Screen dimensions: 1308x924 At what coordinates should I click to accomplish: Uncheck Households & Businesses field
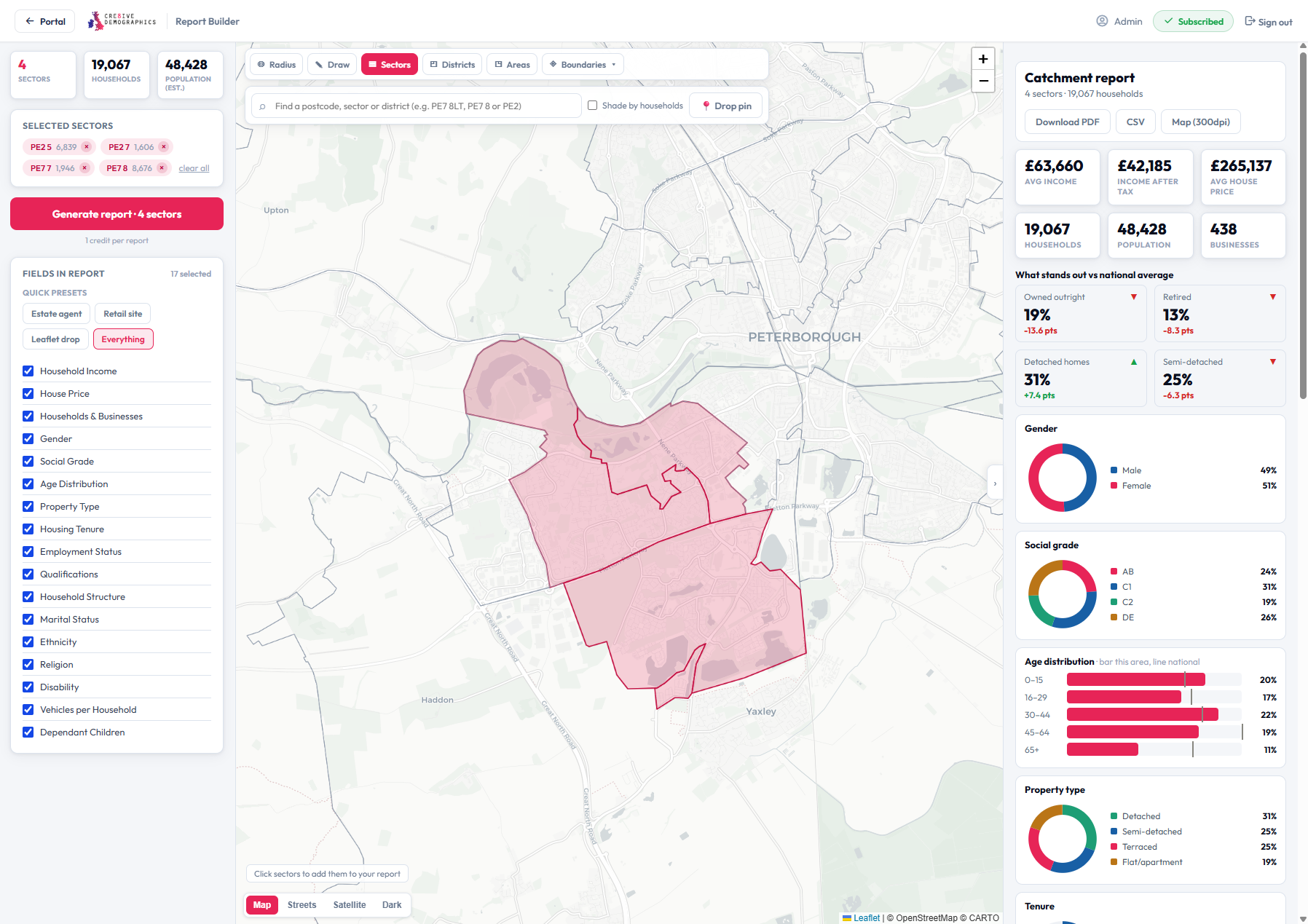pos(28,416)
